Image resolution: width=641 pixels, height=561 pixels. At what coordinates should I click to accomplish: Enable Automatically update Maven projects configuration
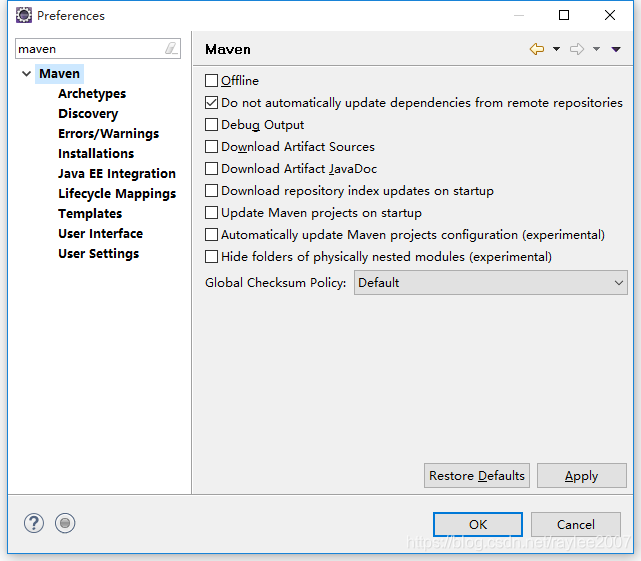[x=211, y=235]
